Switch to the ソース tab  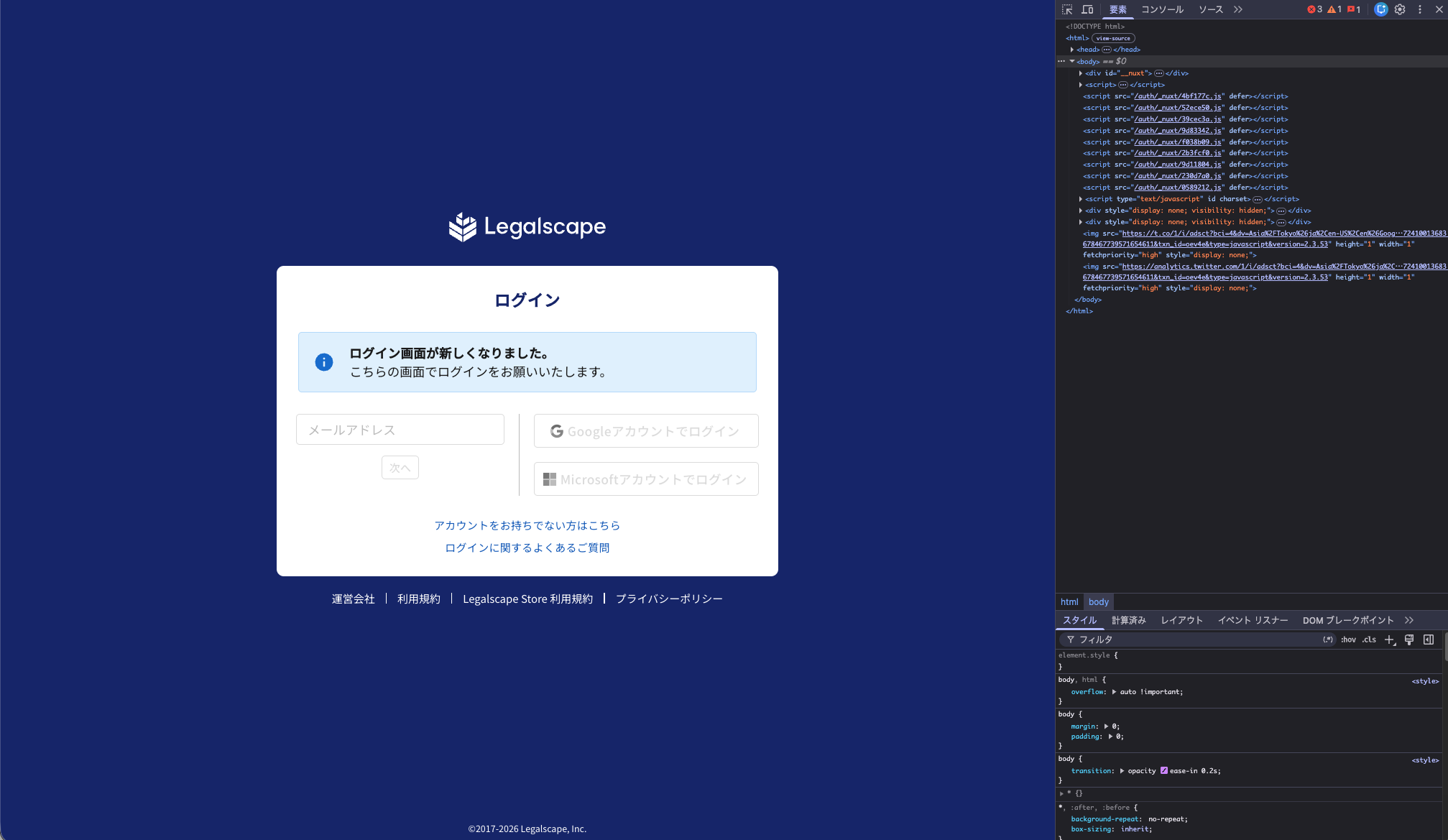[x=1210, y=9]
